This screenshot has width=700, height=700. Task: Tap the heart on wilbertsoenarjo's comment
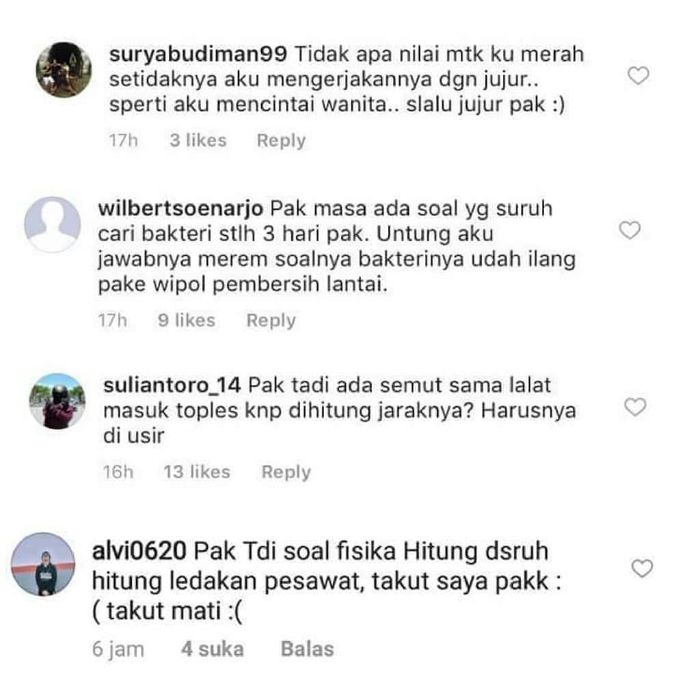point(629,230)
